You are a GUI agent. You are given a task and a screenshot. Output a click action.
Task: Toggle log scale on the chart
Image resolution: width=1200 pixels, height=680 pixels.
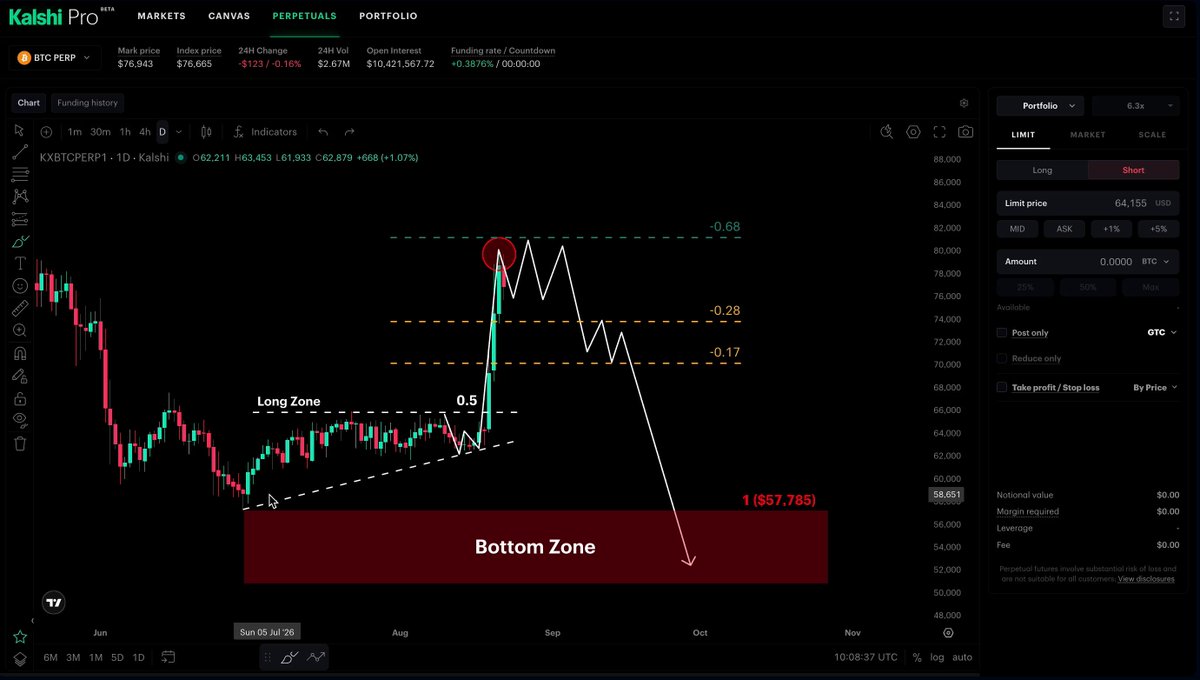click(936, 657)
